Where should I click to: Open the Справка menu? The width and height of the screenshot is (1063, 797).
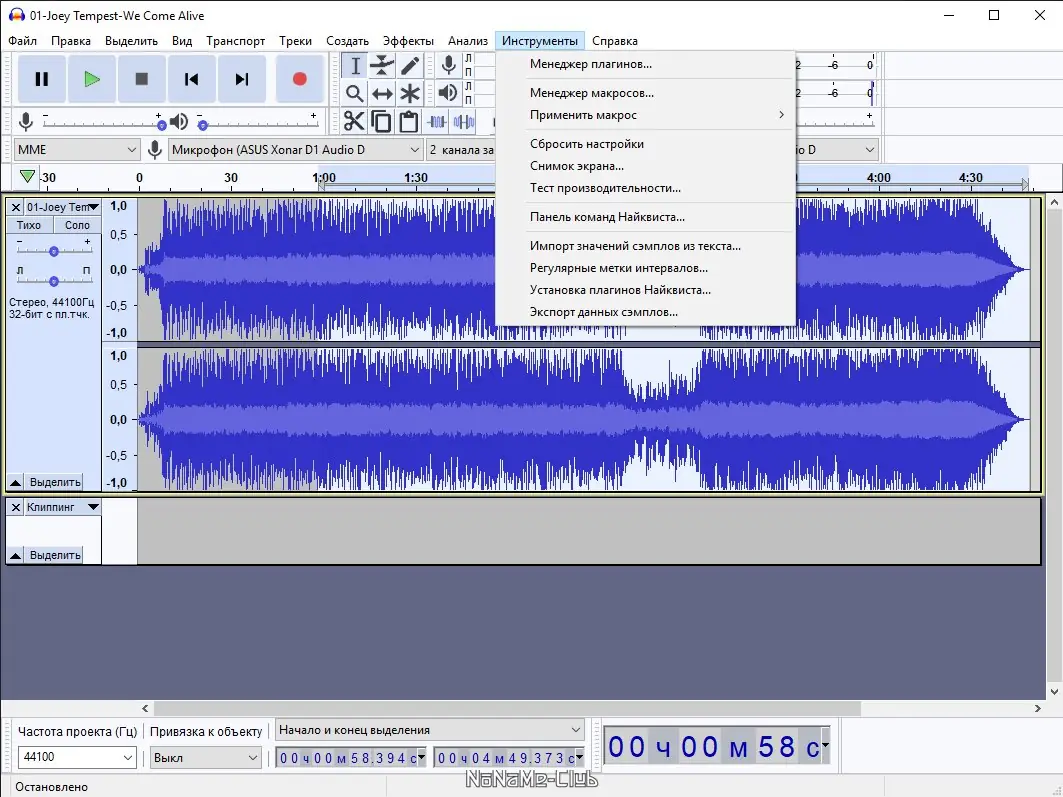tap(615, 41)
